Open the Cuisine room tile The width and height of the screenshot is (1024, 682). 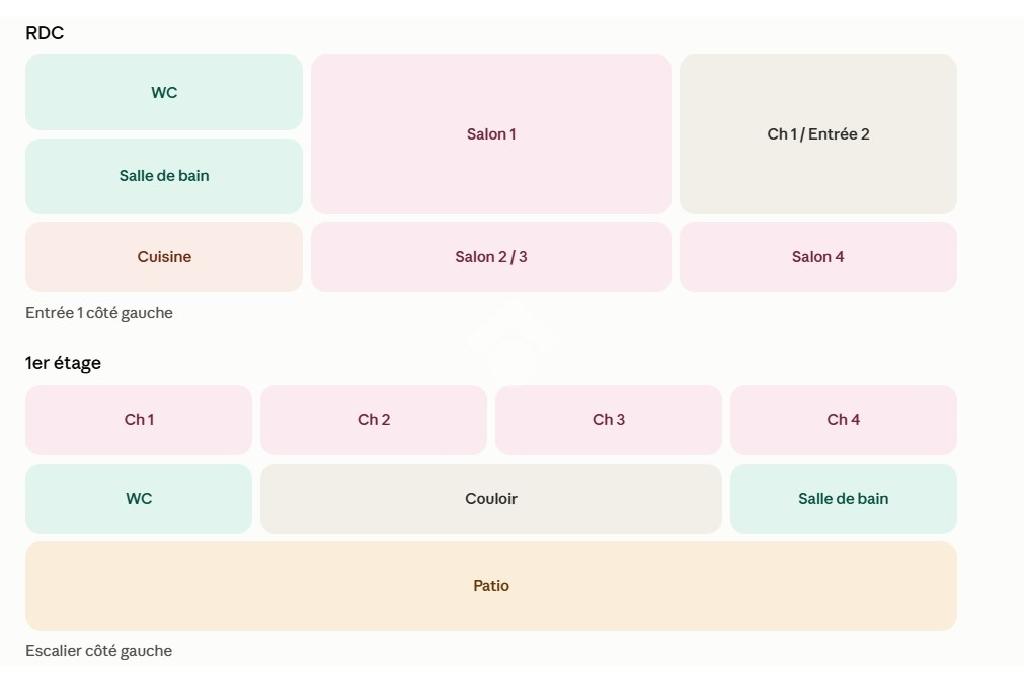pos(164,257)
